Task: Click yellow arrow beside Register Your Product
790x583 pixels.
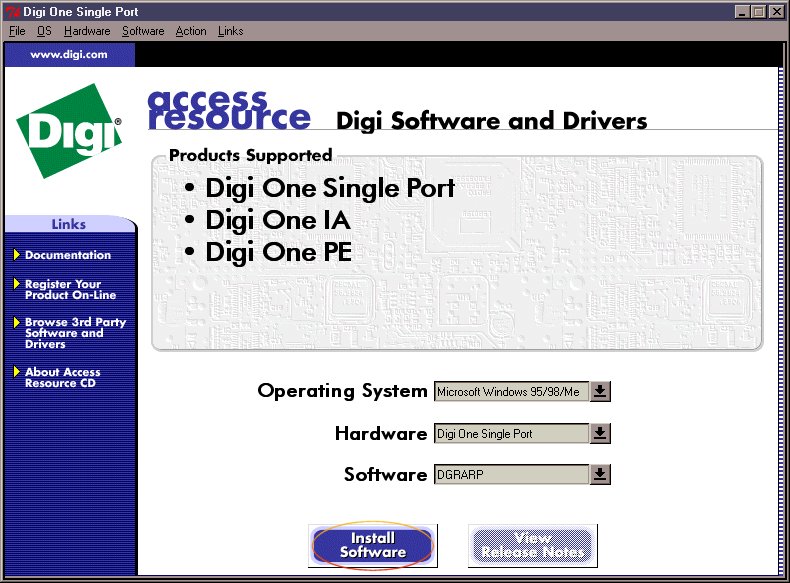Action: [x=17, y=284]
